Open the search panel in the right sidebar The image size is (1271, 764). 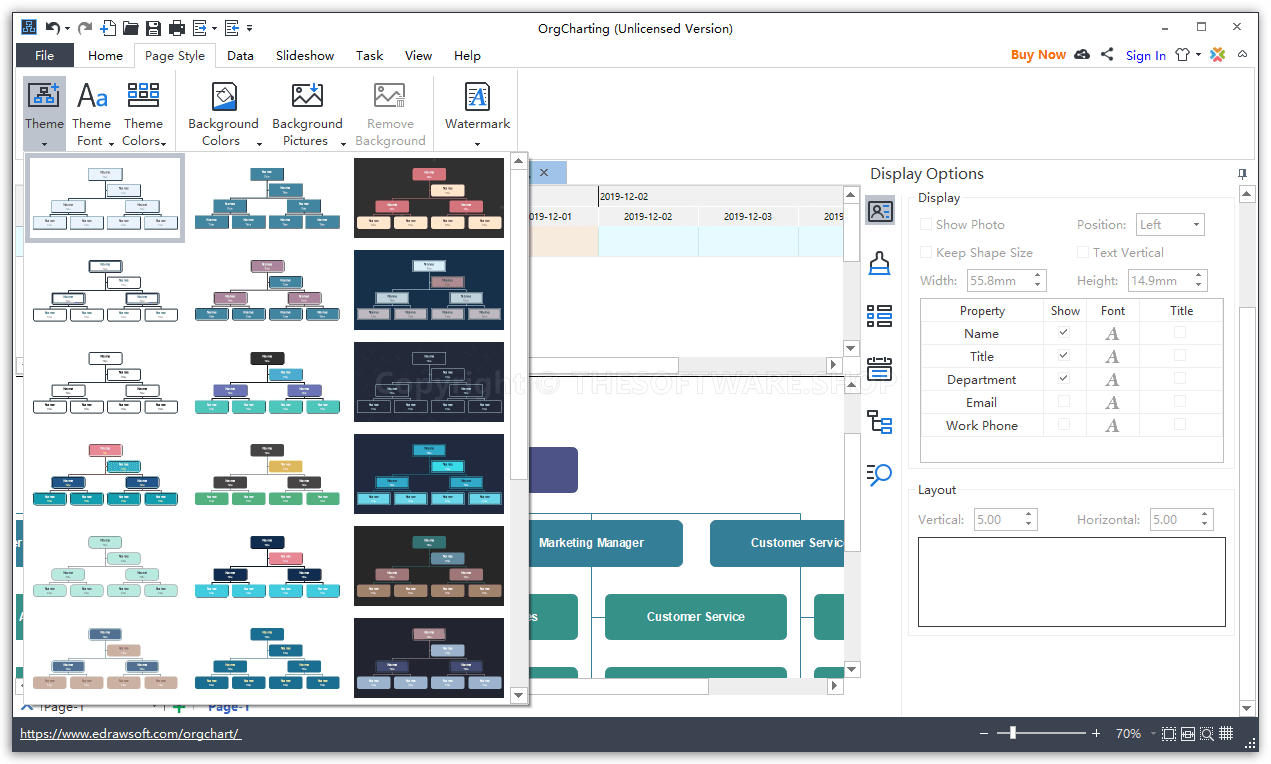click(x=879, y=476)
